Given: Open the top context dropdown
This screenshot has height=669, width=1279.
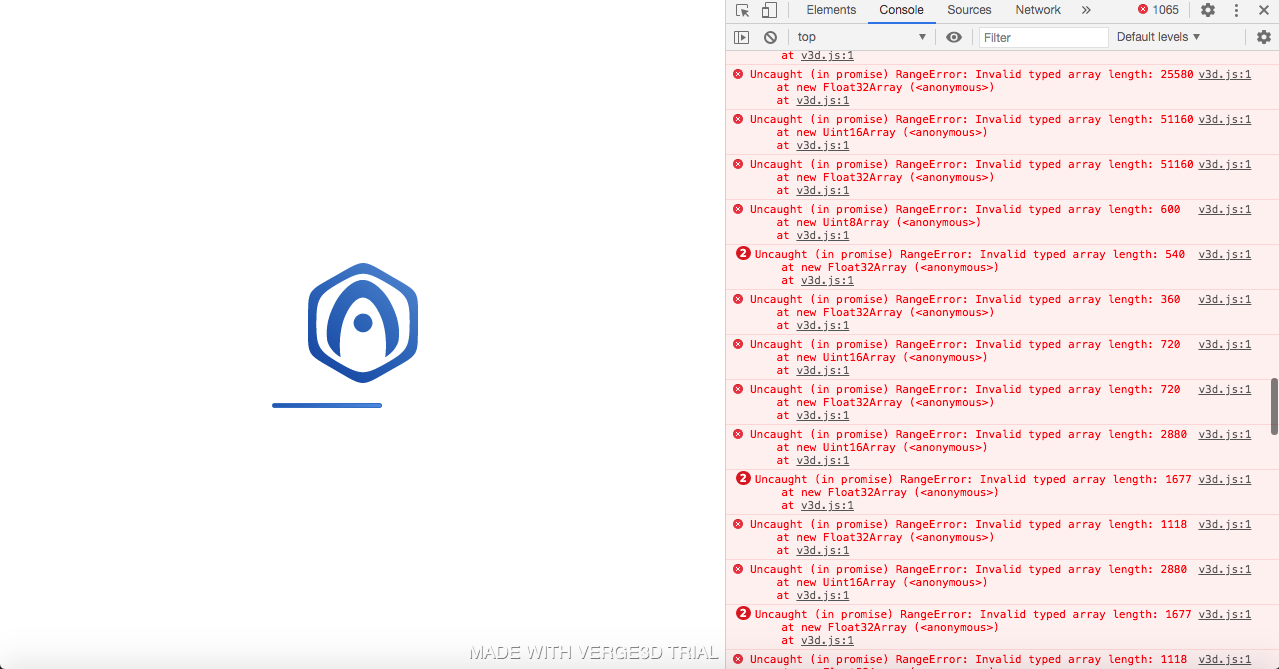Looking at the screenshot, I should [x=862, y=37].
